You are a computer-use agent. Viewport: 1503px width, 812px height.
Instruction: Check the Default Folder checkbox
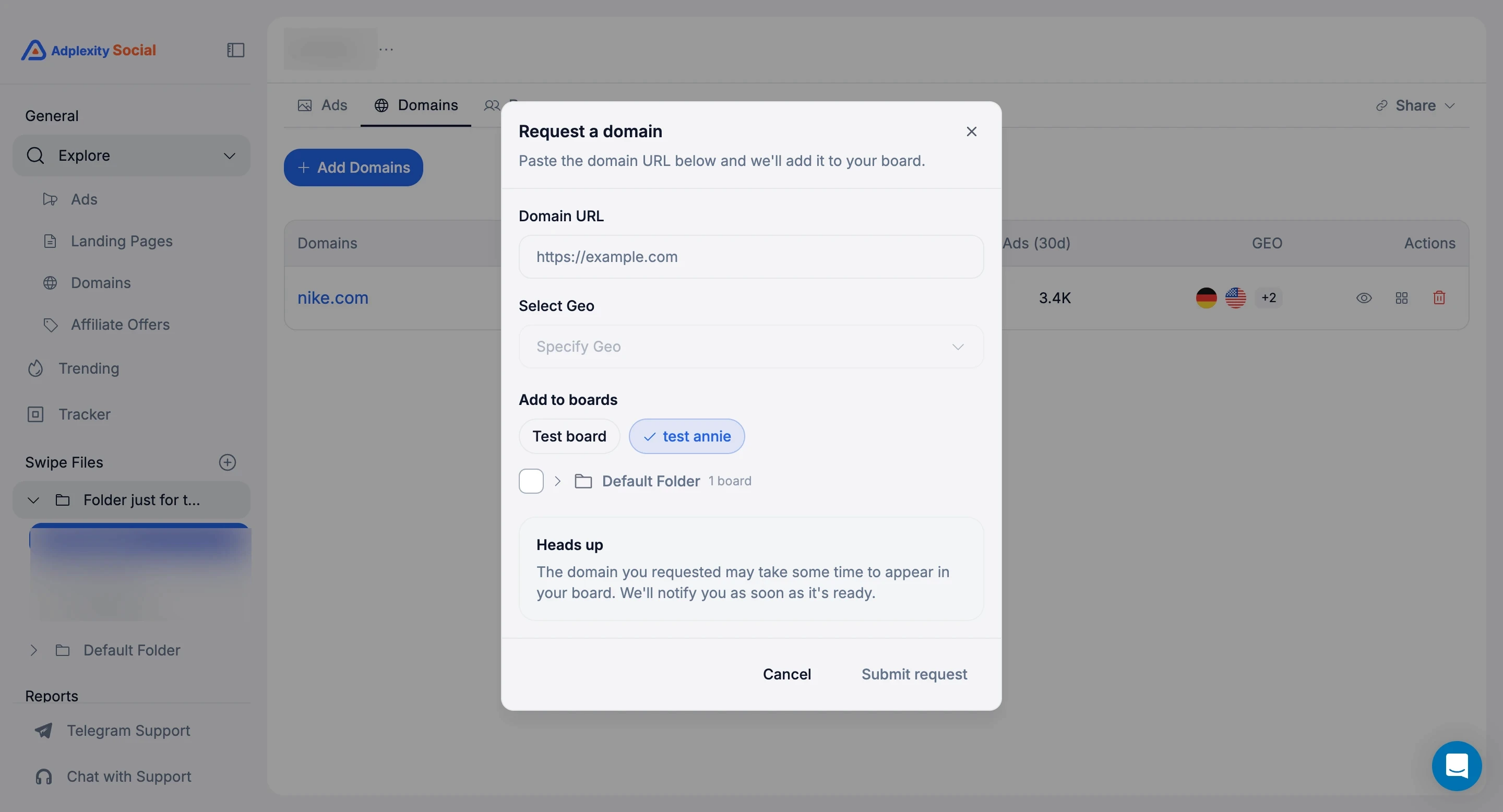coord(531,481)
